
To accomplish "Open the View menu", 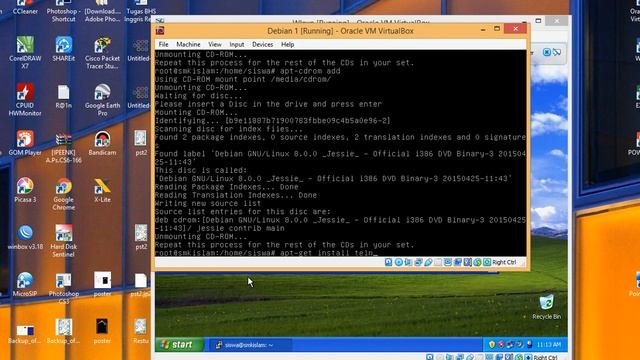I will [215, 44].
